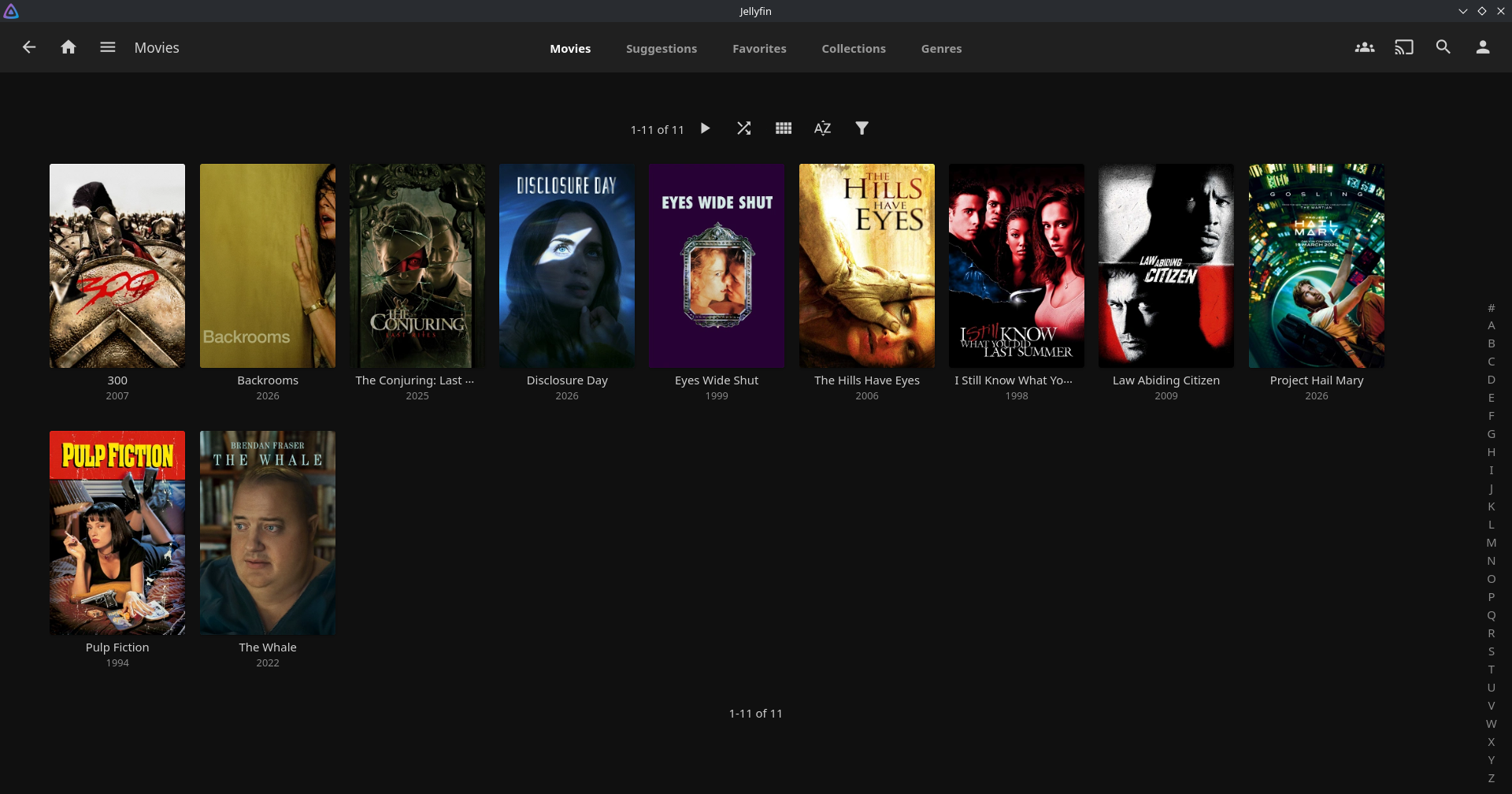
Task: Open the Home screen icon
Action: pos(69,47)
